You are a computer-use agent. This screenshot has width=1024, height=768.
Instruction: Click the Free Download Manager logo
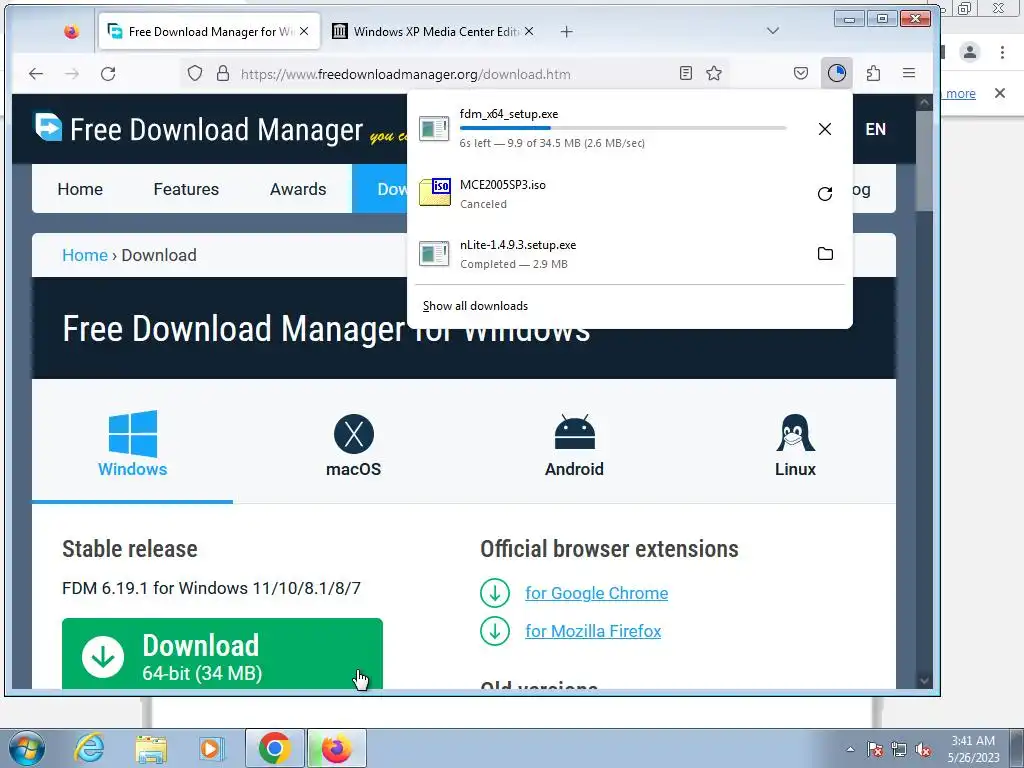(198, 129)
